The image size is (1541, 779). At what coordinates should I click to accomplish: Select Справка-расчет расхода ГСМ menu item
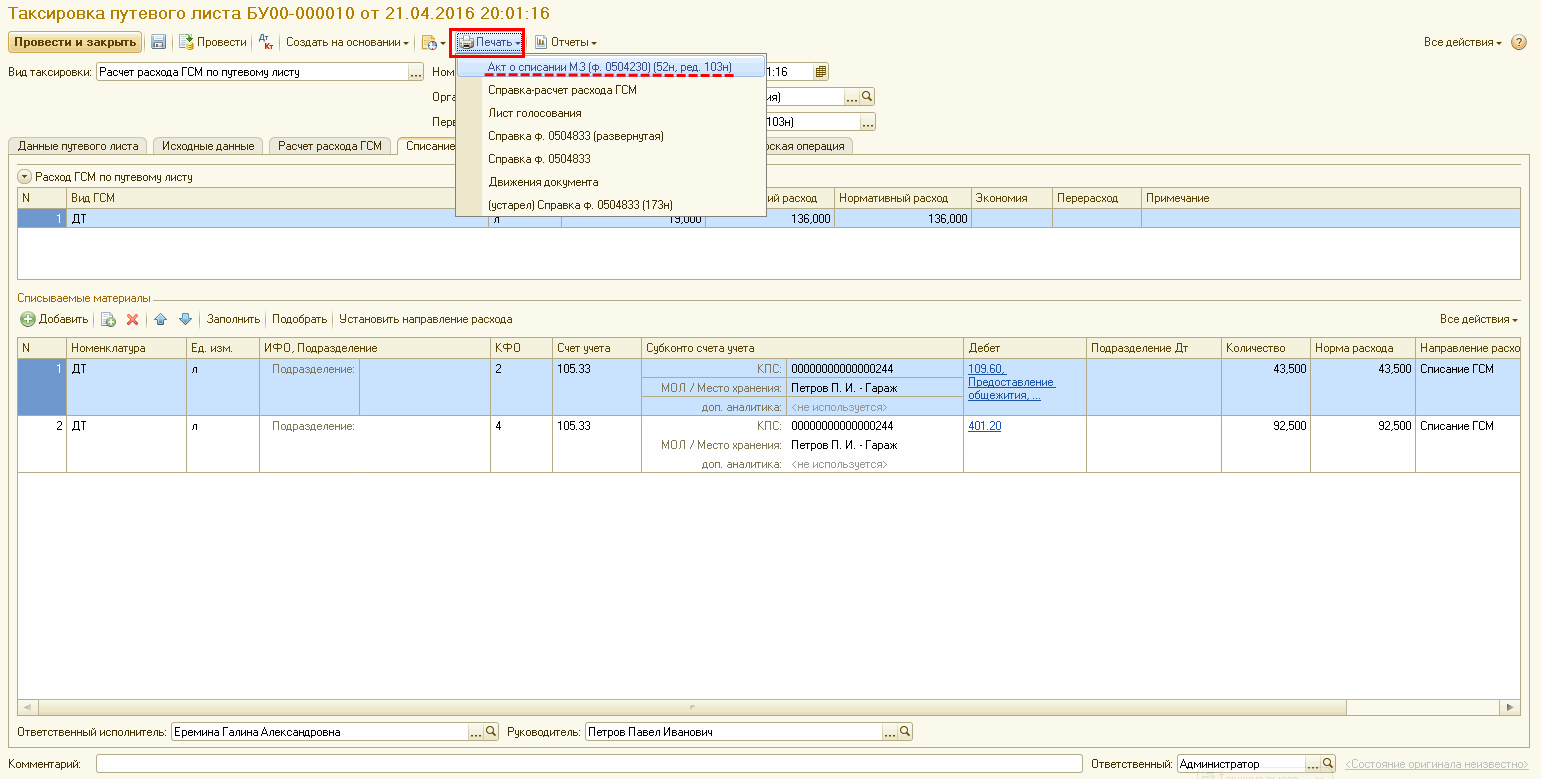[562, 90]
